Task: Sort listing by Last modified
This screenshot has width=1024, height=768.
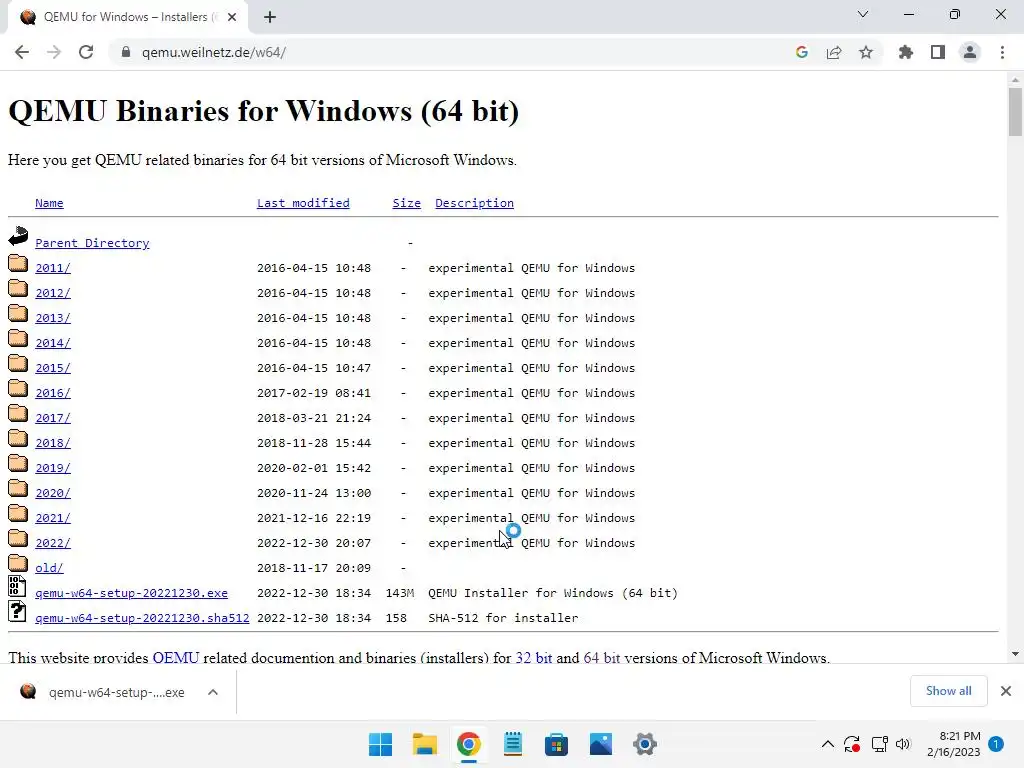Action: pyautogui.click(x=303, y=203)
